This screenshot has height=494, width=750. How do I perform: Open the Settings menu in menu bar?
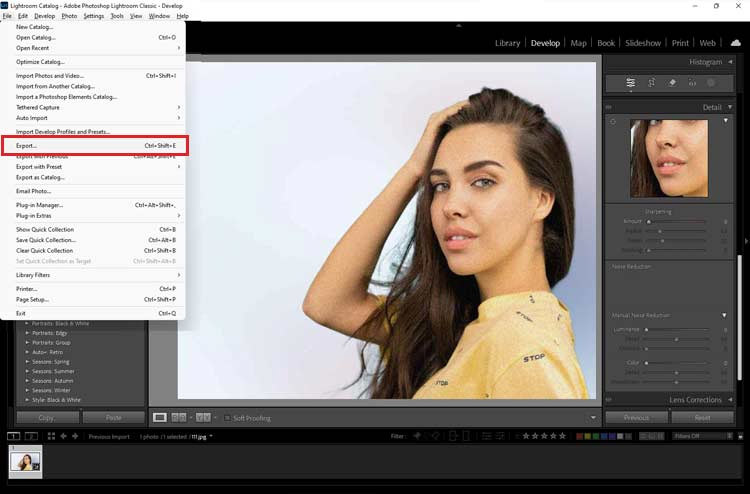tap(94, 16)
